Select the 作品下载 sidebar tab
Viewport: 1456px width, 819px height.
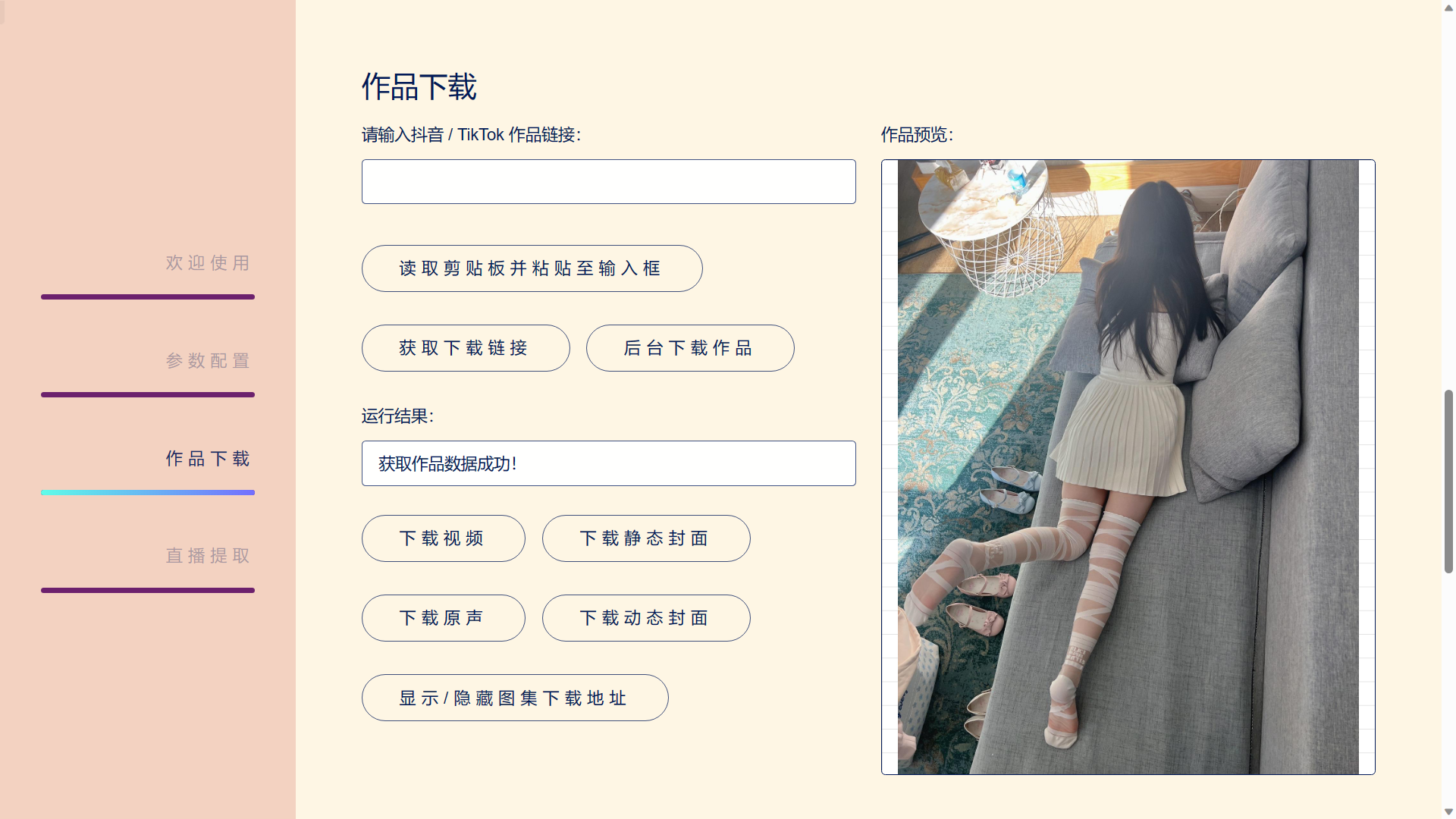208,459
